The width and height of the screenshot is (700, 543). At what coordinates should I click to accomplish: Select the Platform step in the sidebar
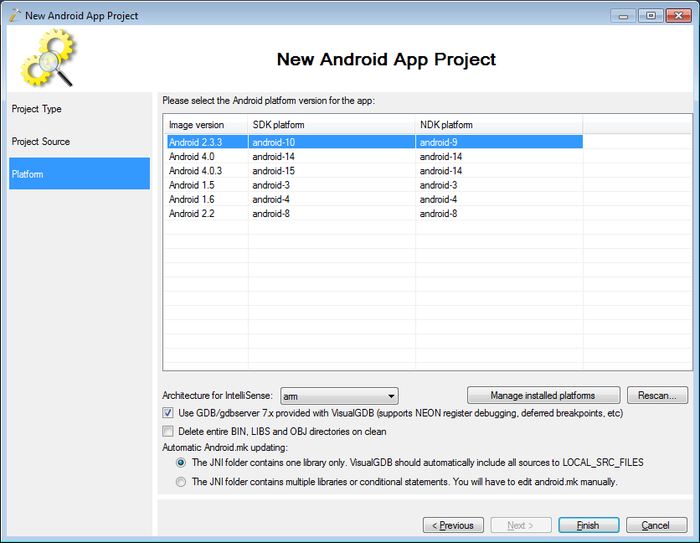(x=79, y=174)
